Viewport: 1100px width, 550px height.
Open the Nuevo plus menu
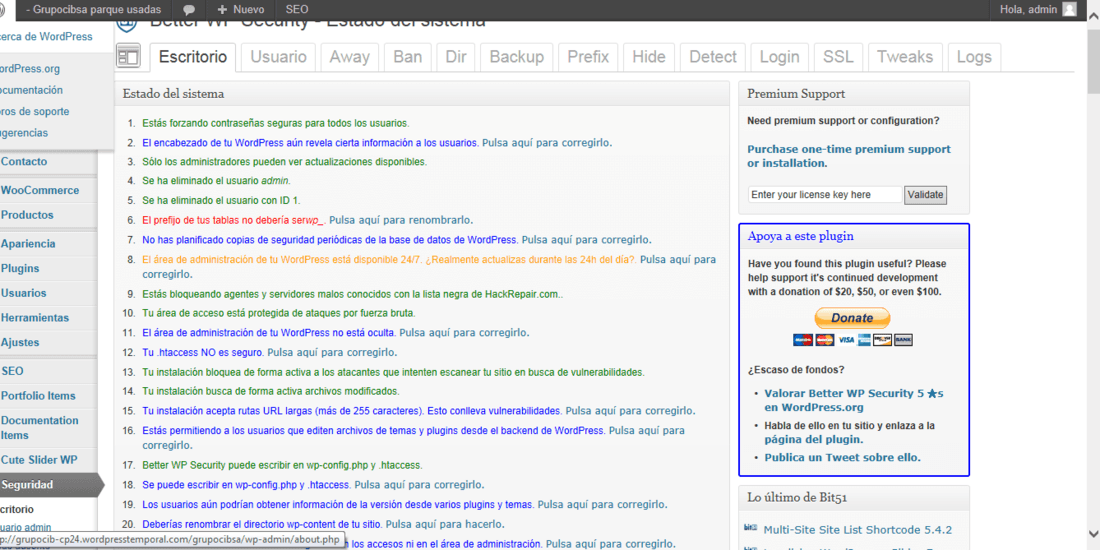[241, 10]
